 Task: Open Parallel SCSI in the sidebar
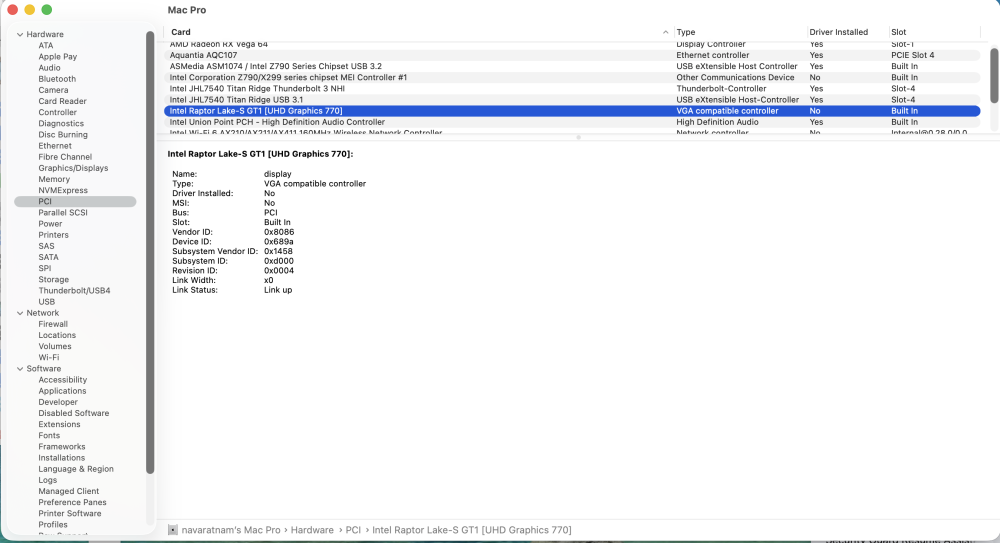tap(62, 213)
